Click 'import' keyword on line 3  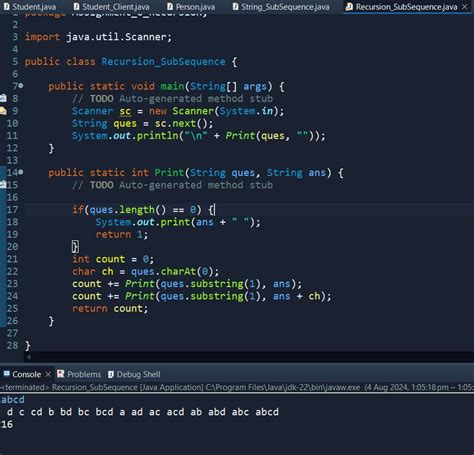tap(42, 37)
